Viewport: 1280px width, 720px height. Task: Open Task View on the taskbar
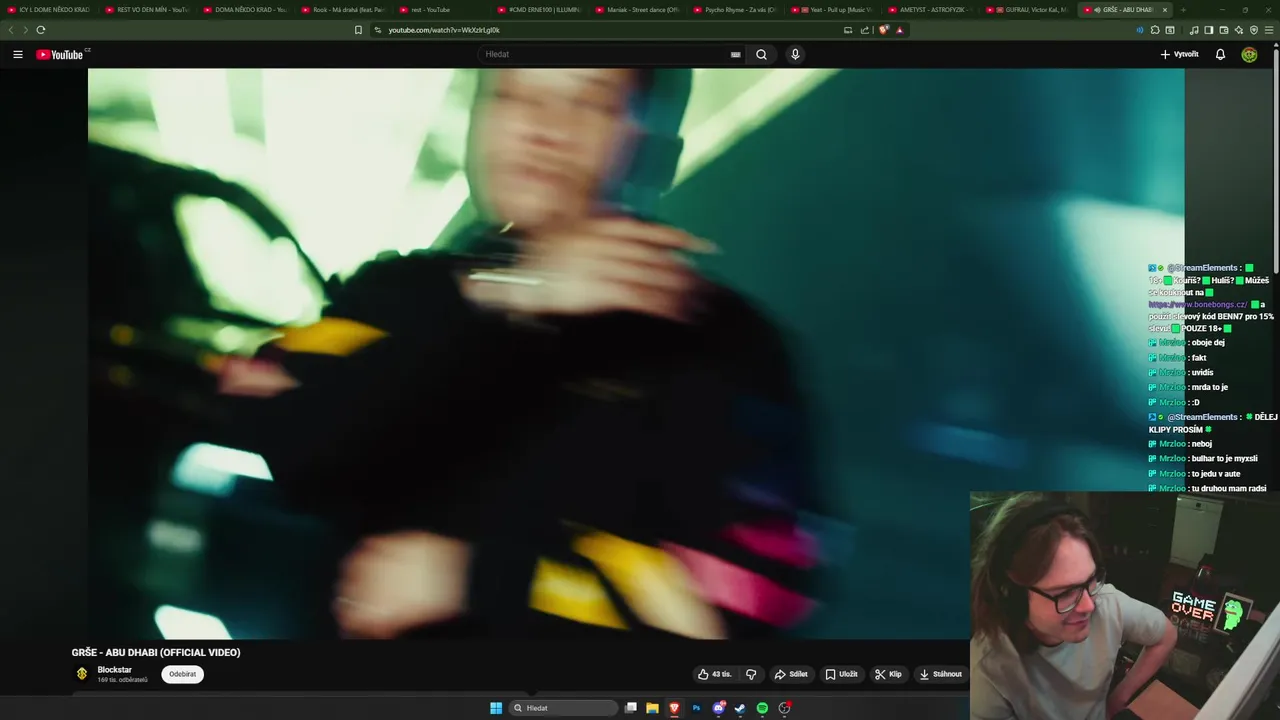tap(631, 708)
